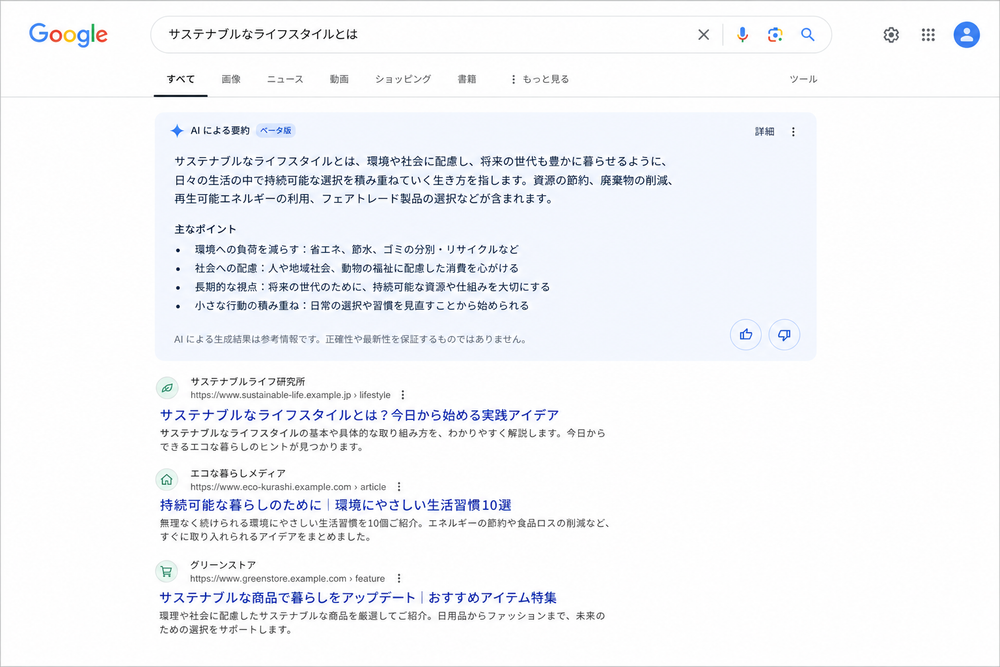The image size is (1000, 667).
Task: Give thumbs up to the AI summary
Action: tap(746, 335)
